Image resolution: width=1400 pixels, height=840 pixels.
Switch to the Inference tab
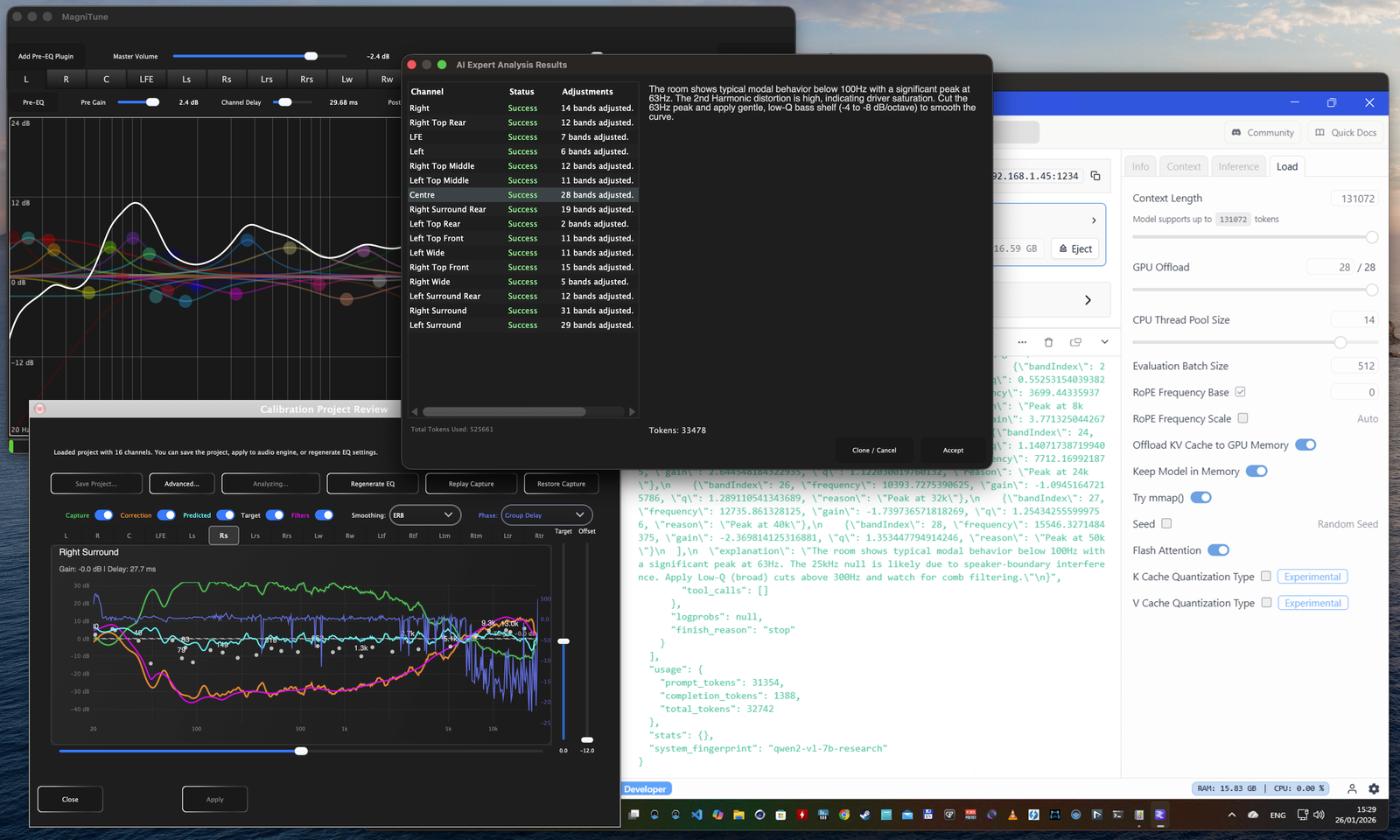[x=1238, y=166]
